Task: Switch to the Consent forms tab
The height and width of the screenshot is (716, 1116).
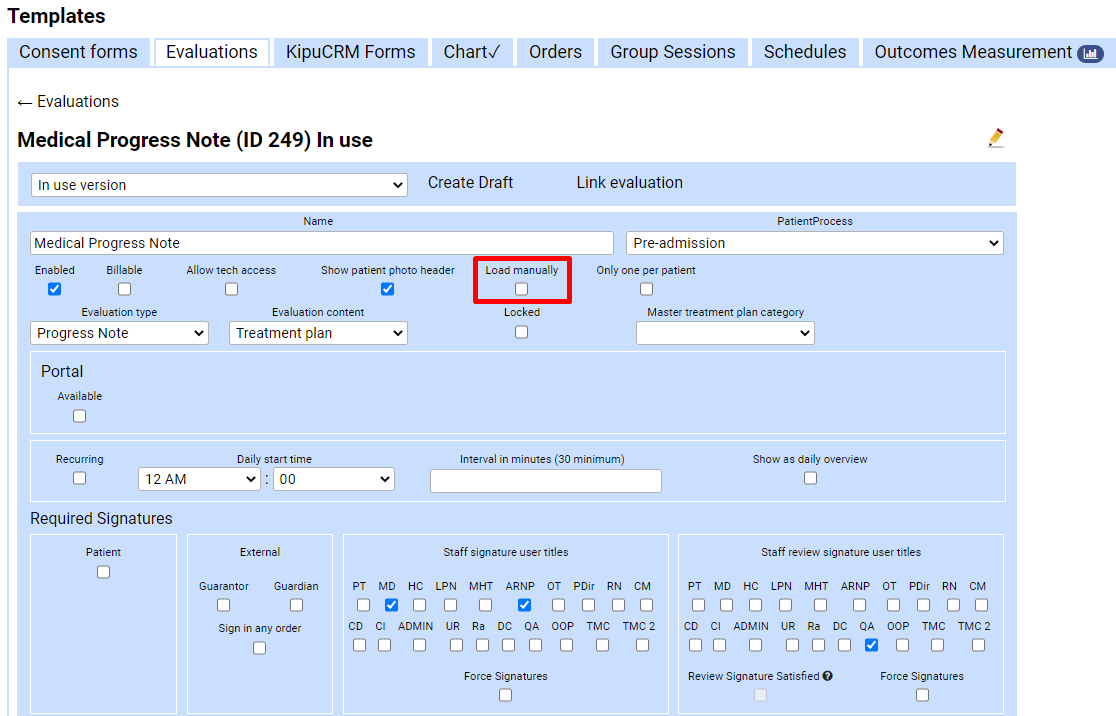Action: coord(78,51)
